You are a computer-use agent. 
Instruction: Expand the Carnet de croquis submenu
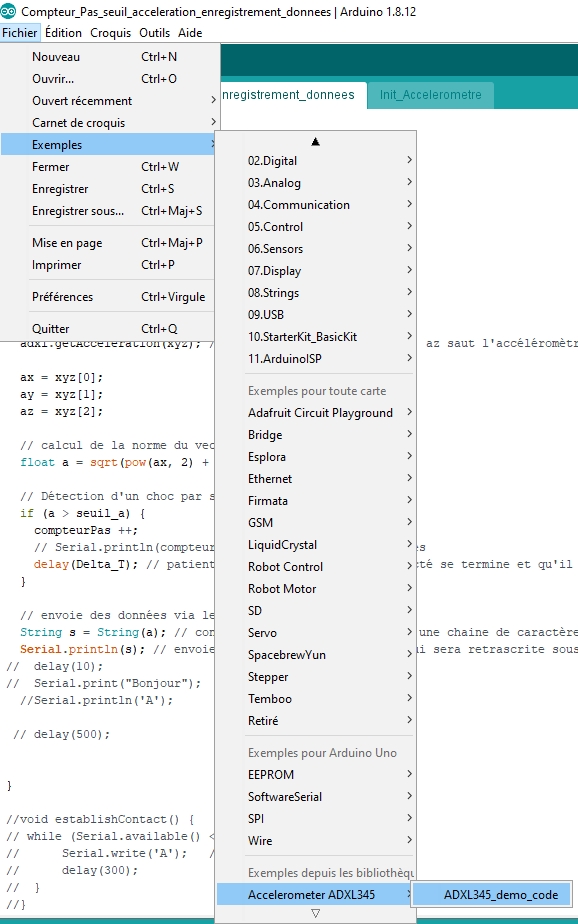[110, 123]
